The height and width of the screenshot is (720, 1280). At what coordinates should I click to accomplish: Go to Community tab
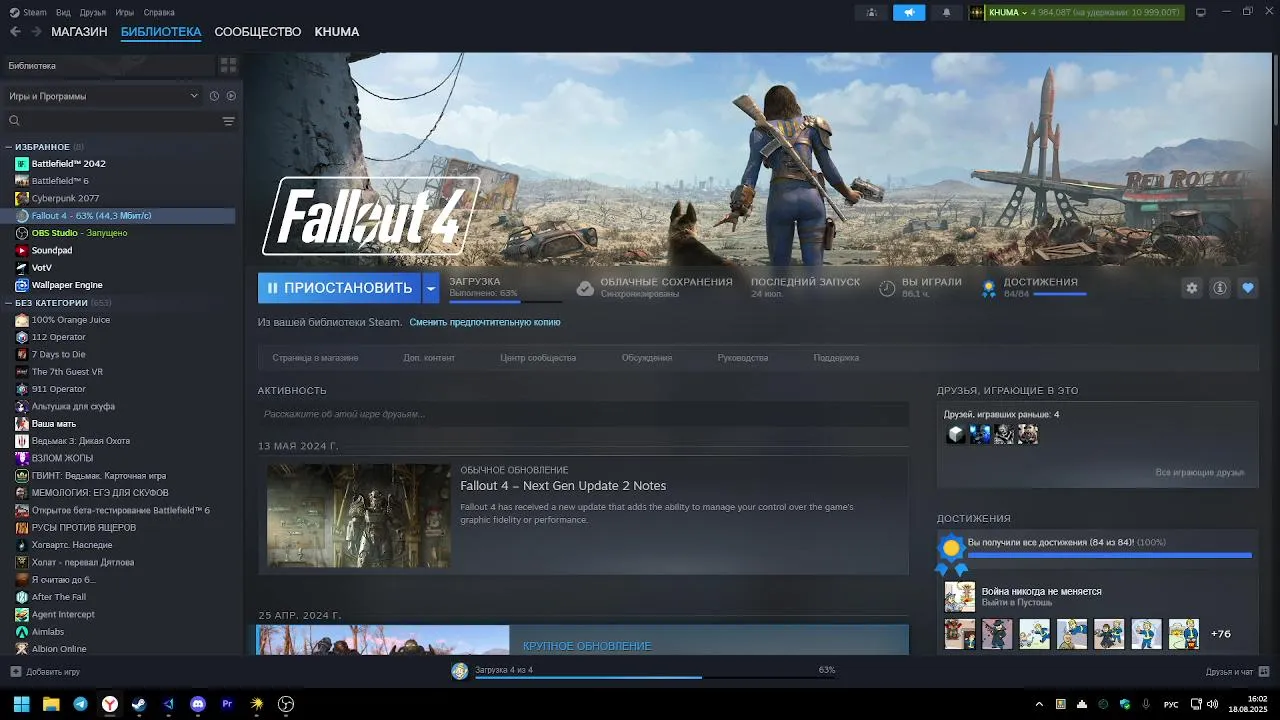[258, 32]
